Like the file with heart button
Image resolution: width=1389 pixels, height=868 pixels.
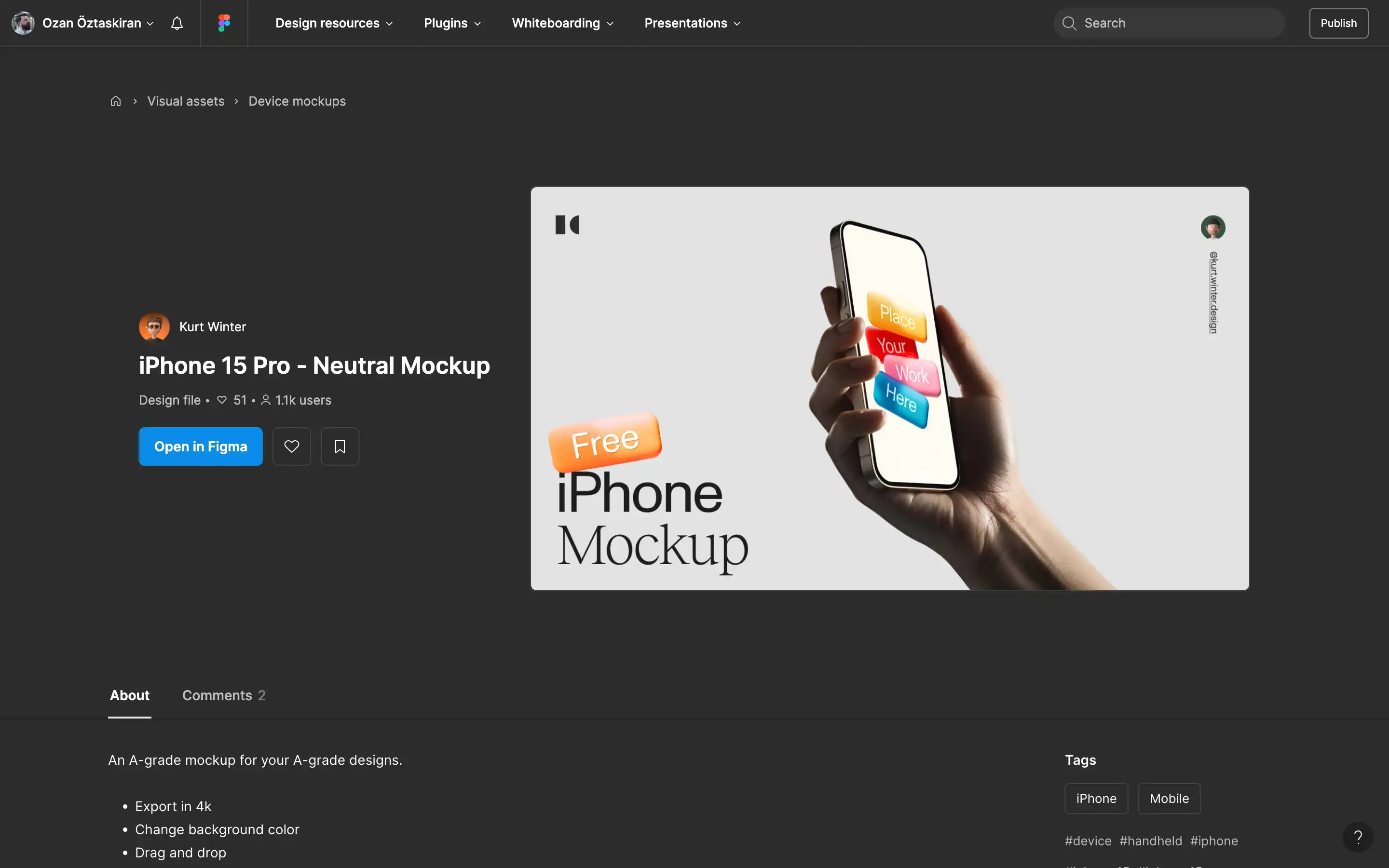pos(292,446)
